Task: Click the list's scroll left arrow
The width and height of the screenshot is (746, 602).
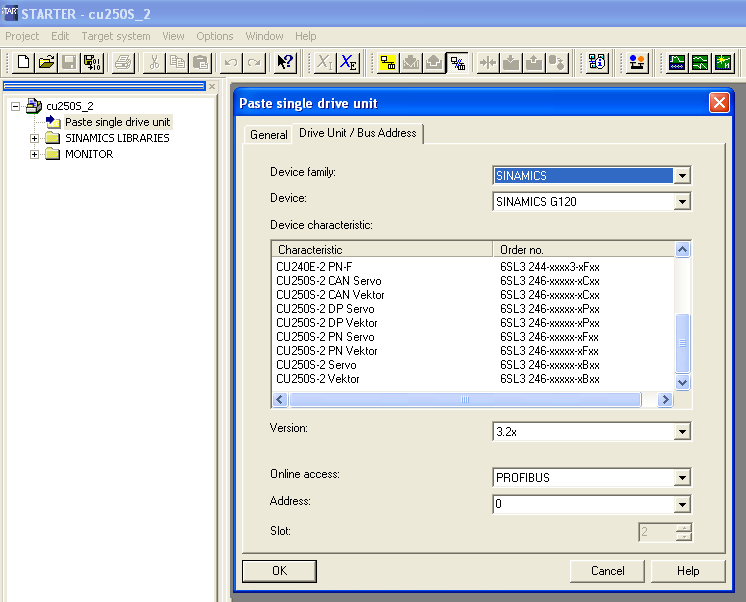Action: pos(280,399)
